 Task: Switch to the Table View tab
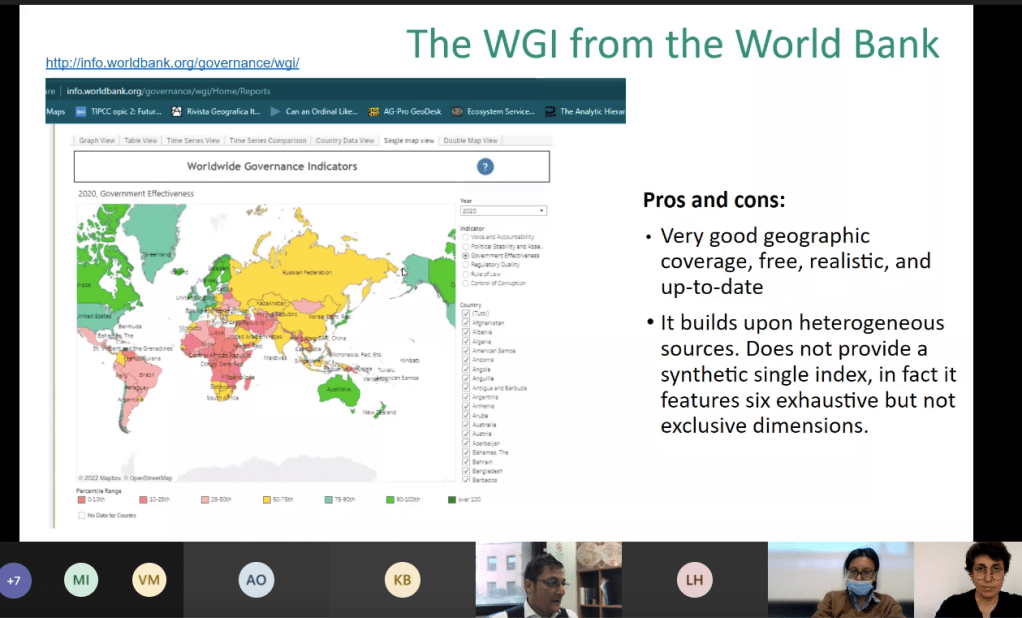tap(140, 141)
